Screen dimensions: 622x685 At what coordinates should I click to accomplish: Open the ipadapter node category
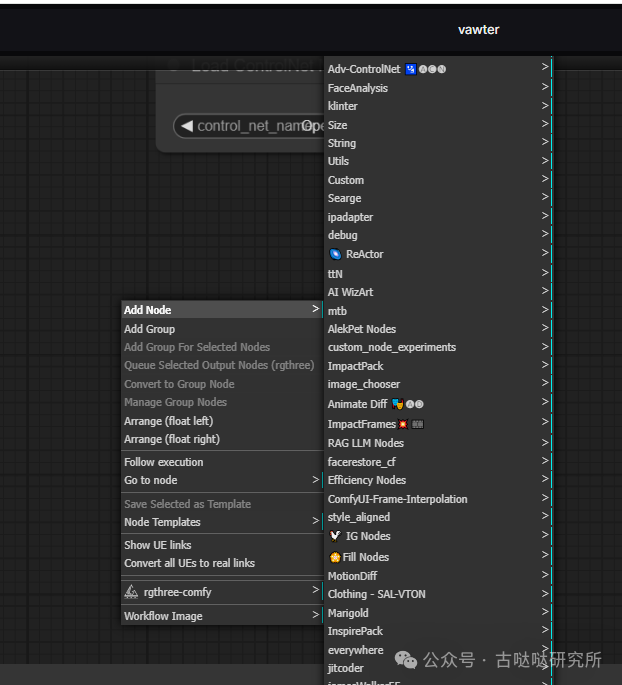(x=438, y=217)
